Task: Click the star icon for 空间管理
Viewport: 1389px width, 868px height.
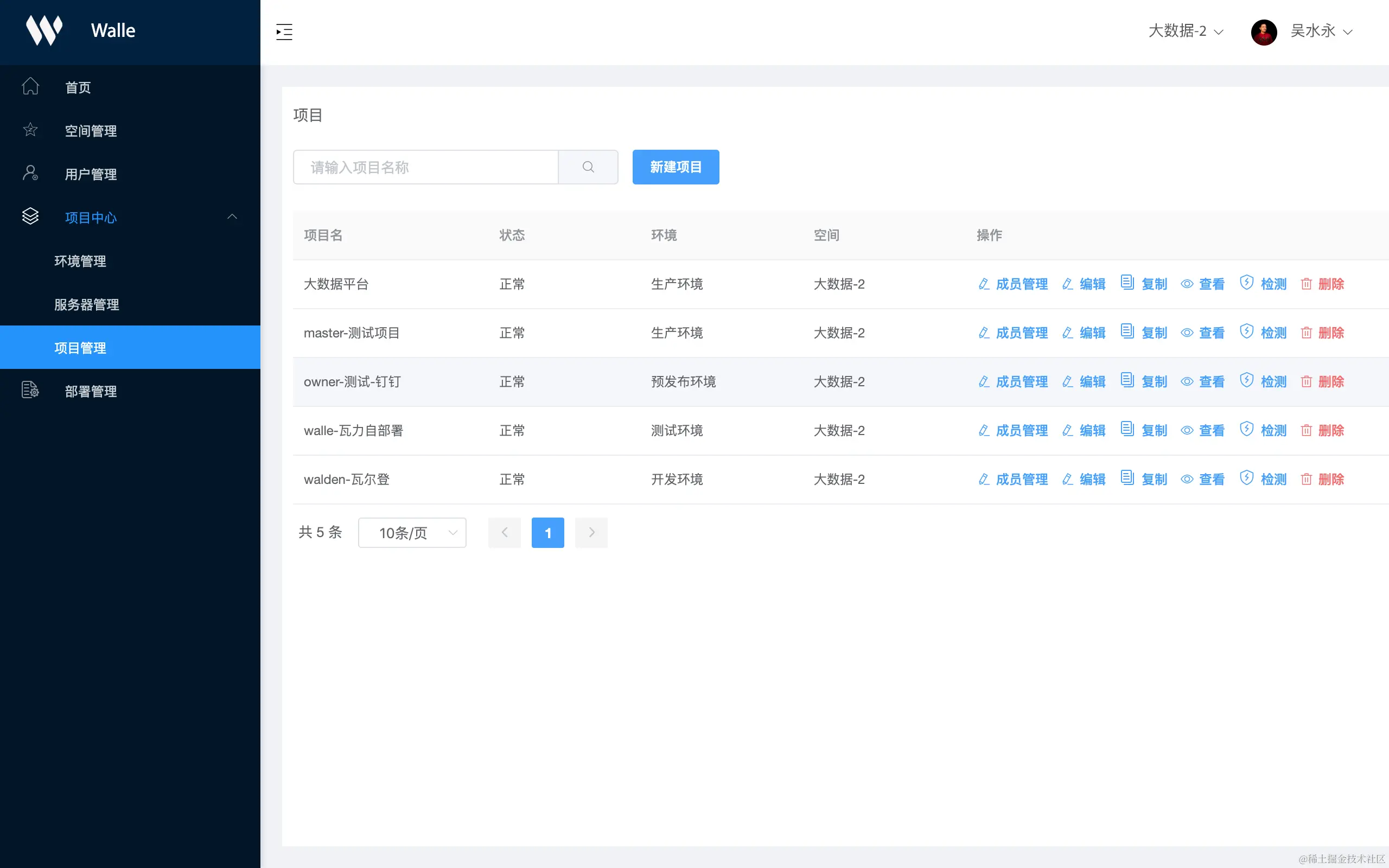Action: coord(30,130)
